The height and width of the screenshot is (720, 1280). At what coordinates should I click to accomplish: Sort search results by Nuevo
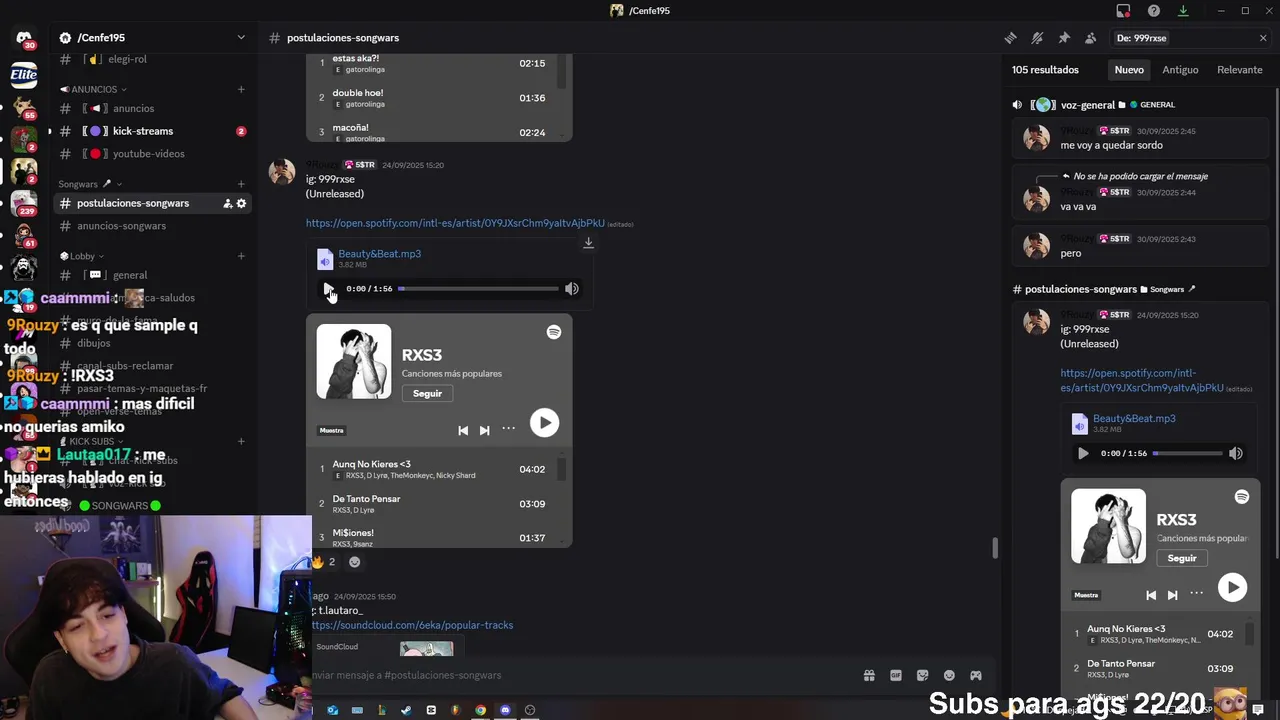coord(1129,70)
